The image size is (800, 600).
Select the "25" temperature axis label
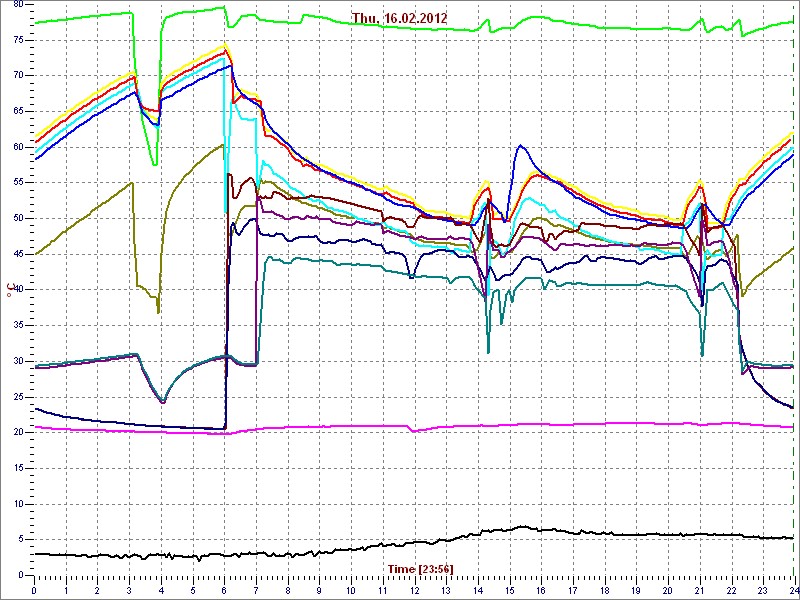tap(17, 397)
